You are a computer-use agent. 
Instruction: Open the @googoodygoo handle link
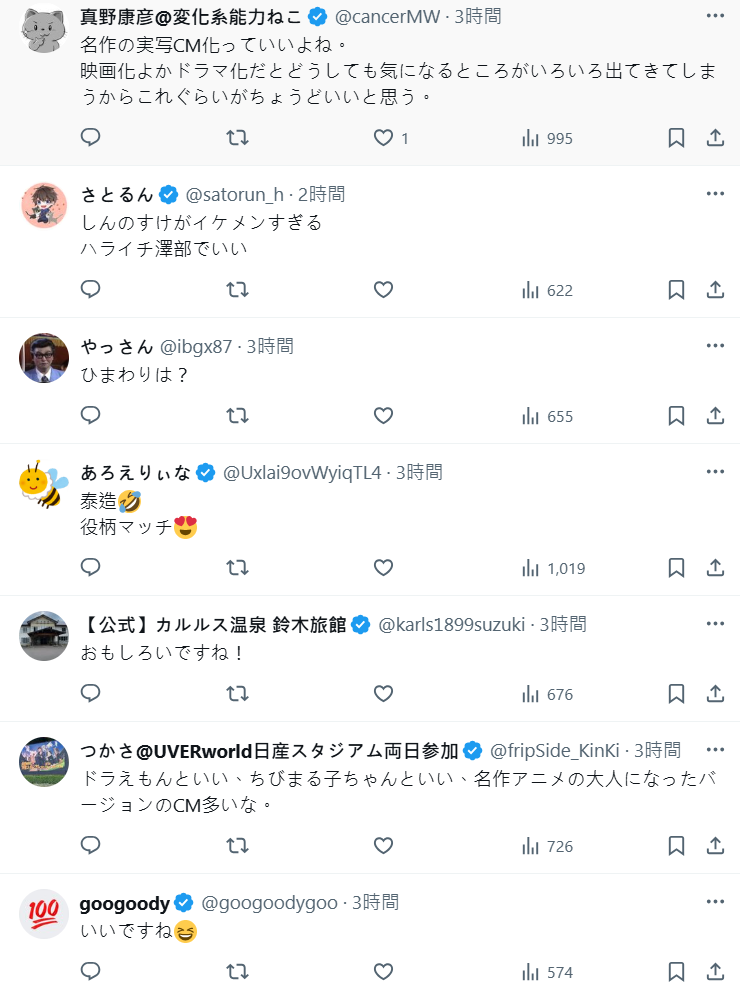point(271,903)
